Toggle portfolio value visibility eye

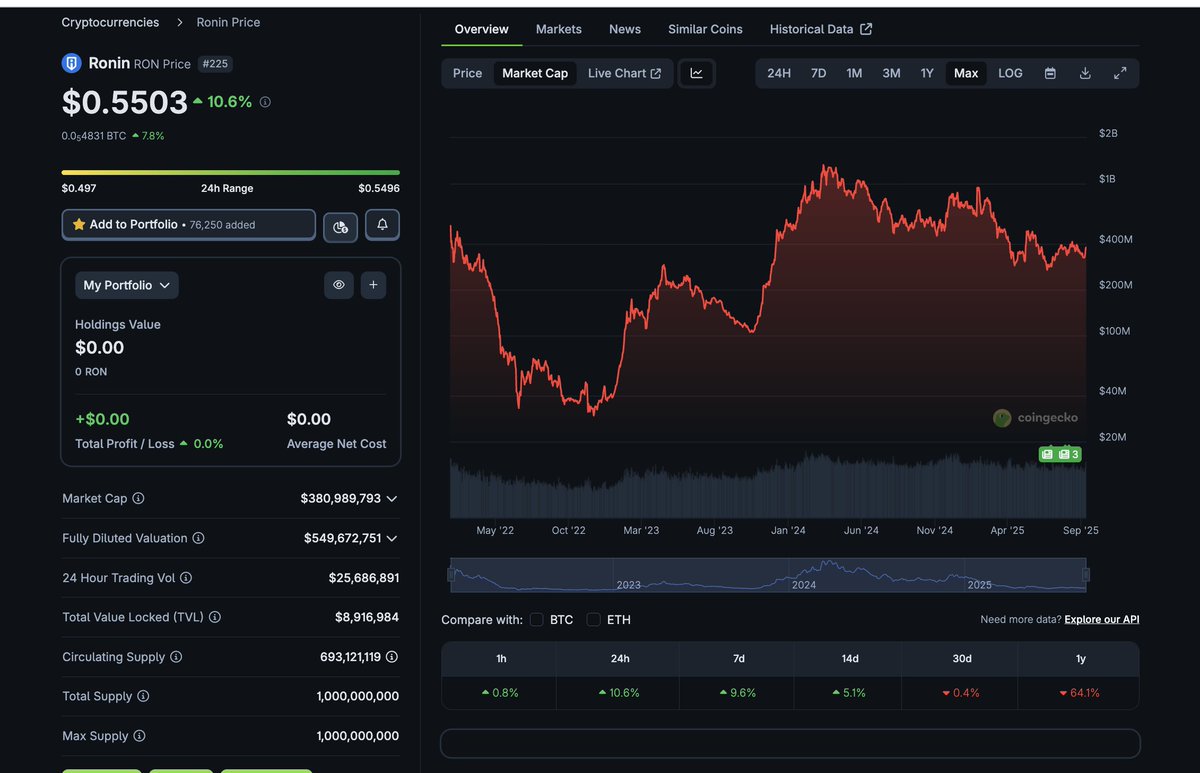[339, 285]
